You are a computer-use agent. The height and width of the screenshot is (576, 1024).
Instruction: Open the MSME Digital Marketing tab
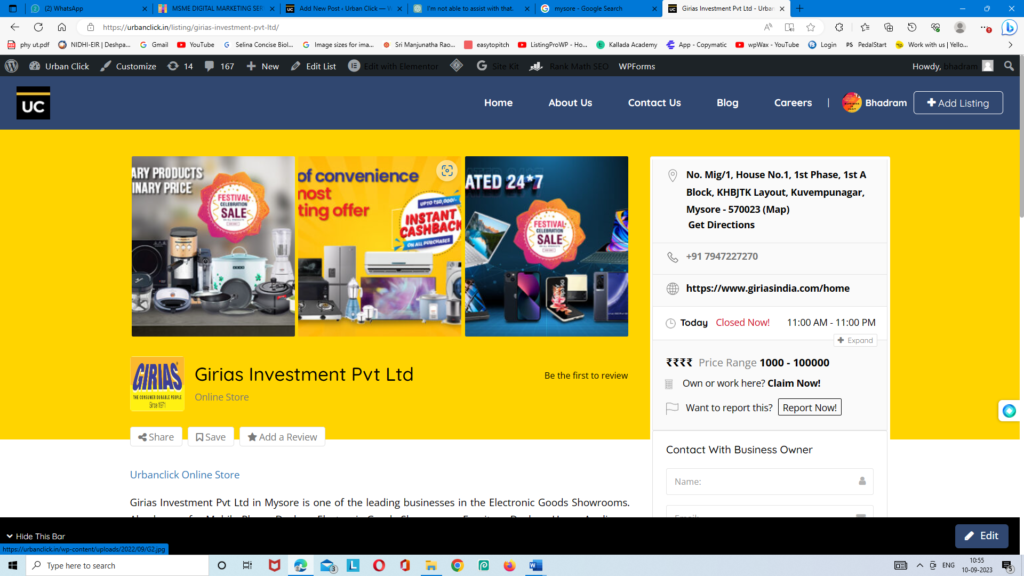coord(217,8)
